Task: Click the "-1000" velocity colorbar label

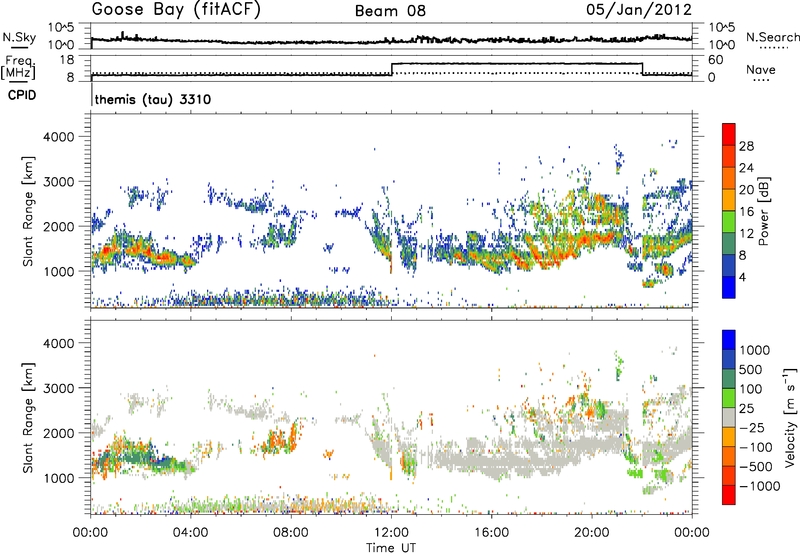Action: (760, 486)
